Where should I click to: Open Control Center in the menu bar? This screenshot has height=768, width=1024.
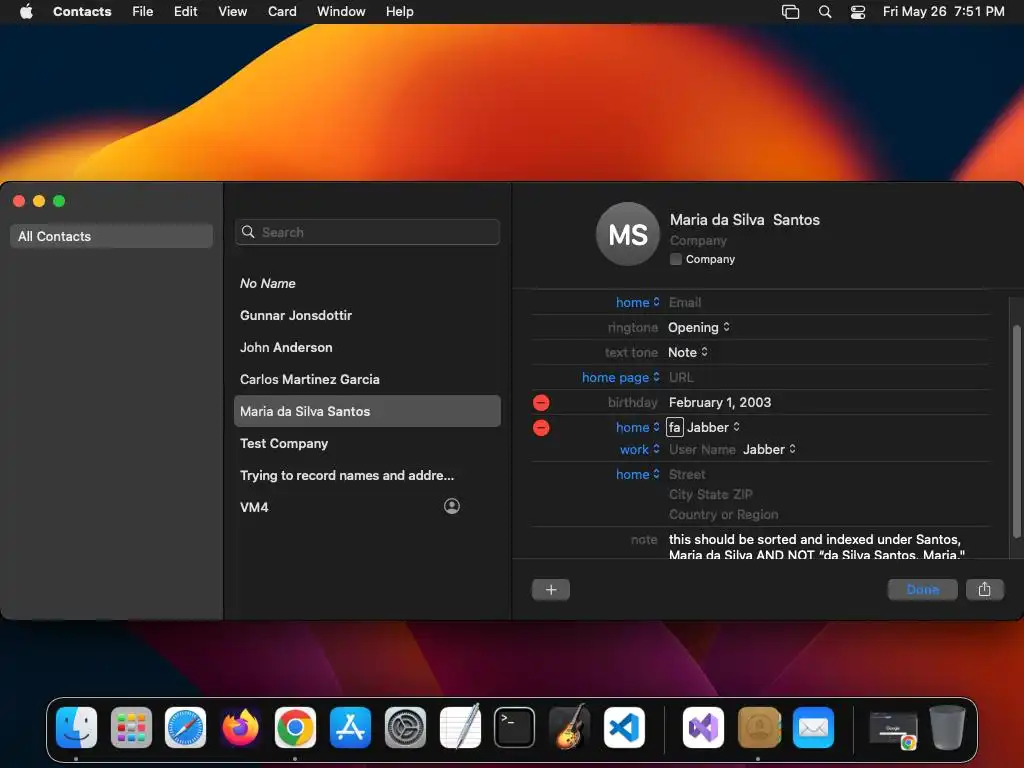[x=857, y=12]
